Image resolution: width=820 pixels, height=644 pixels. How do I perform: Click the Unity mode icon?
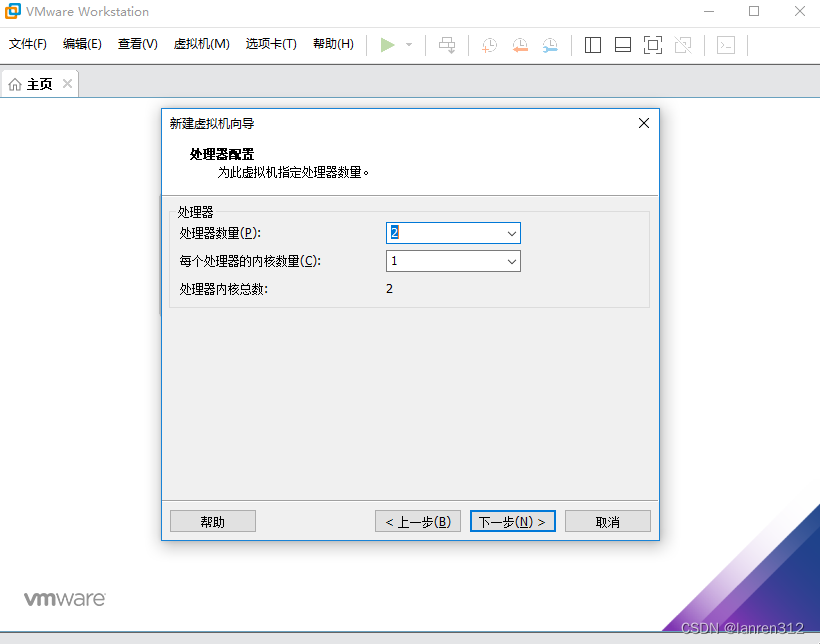pos(683,45)
